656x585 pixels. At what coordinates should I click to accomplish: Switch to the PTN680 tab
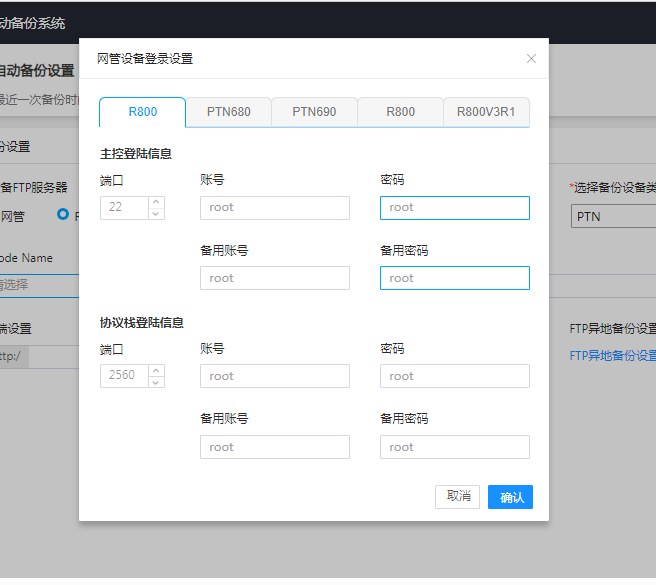(x=229, y=112)
